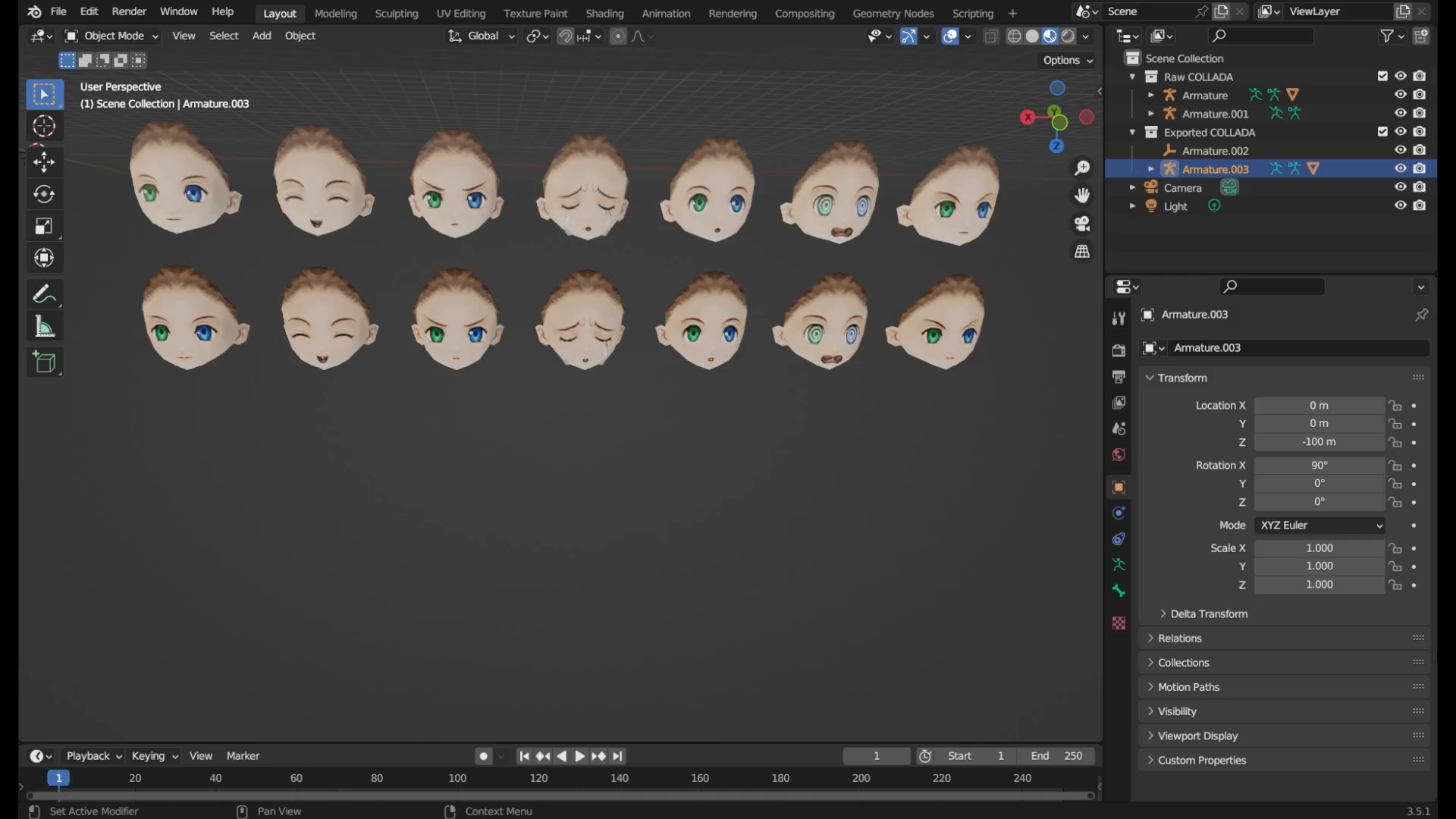
Task: Open the Object Mode dropdown
Action: [112, 36]
